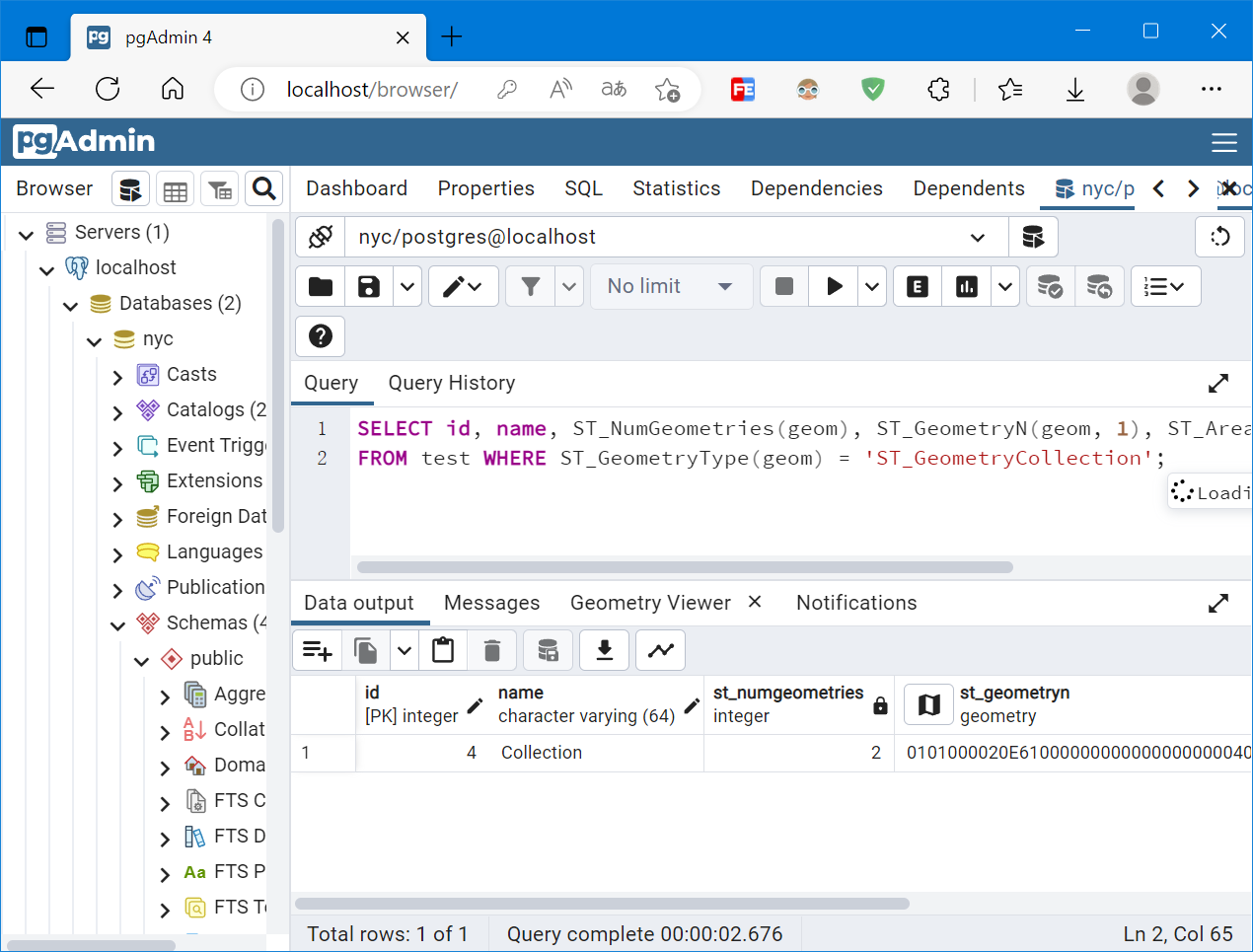Open file folder icon in query toolbar
The height and width of the screenshot is (952, 1253).
tap(321, 287)
